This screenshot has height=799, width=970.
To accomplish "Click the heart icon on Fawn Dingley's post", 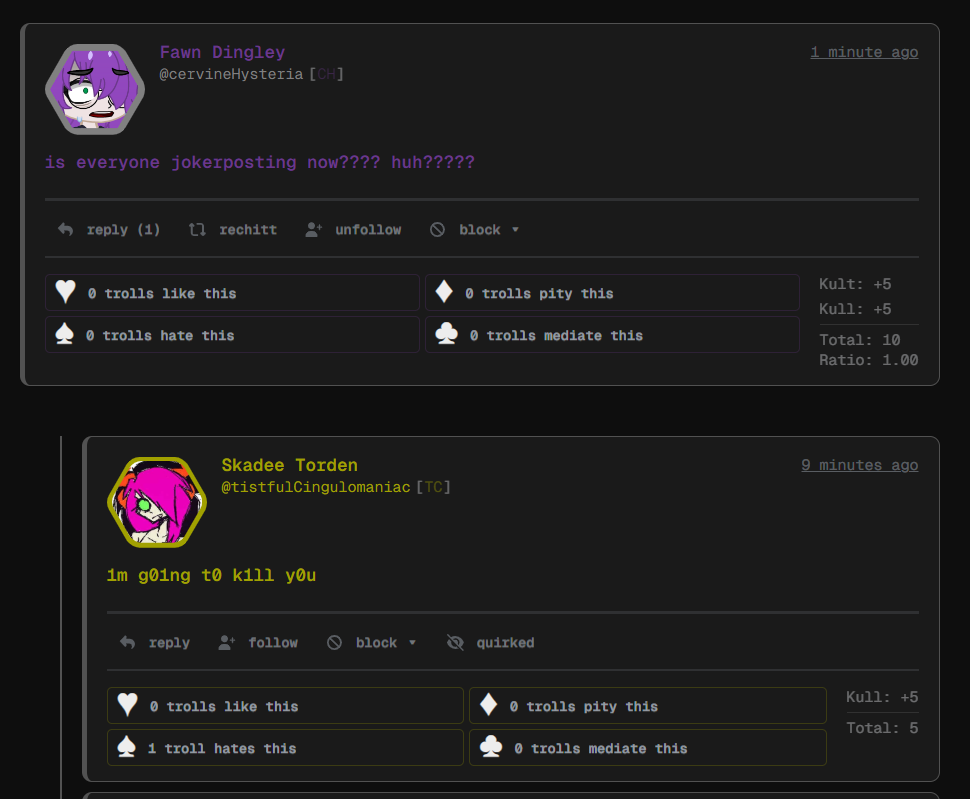I will tap(66, 292).
